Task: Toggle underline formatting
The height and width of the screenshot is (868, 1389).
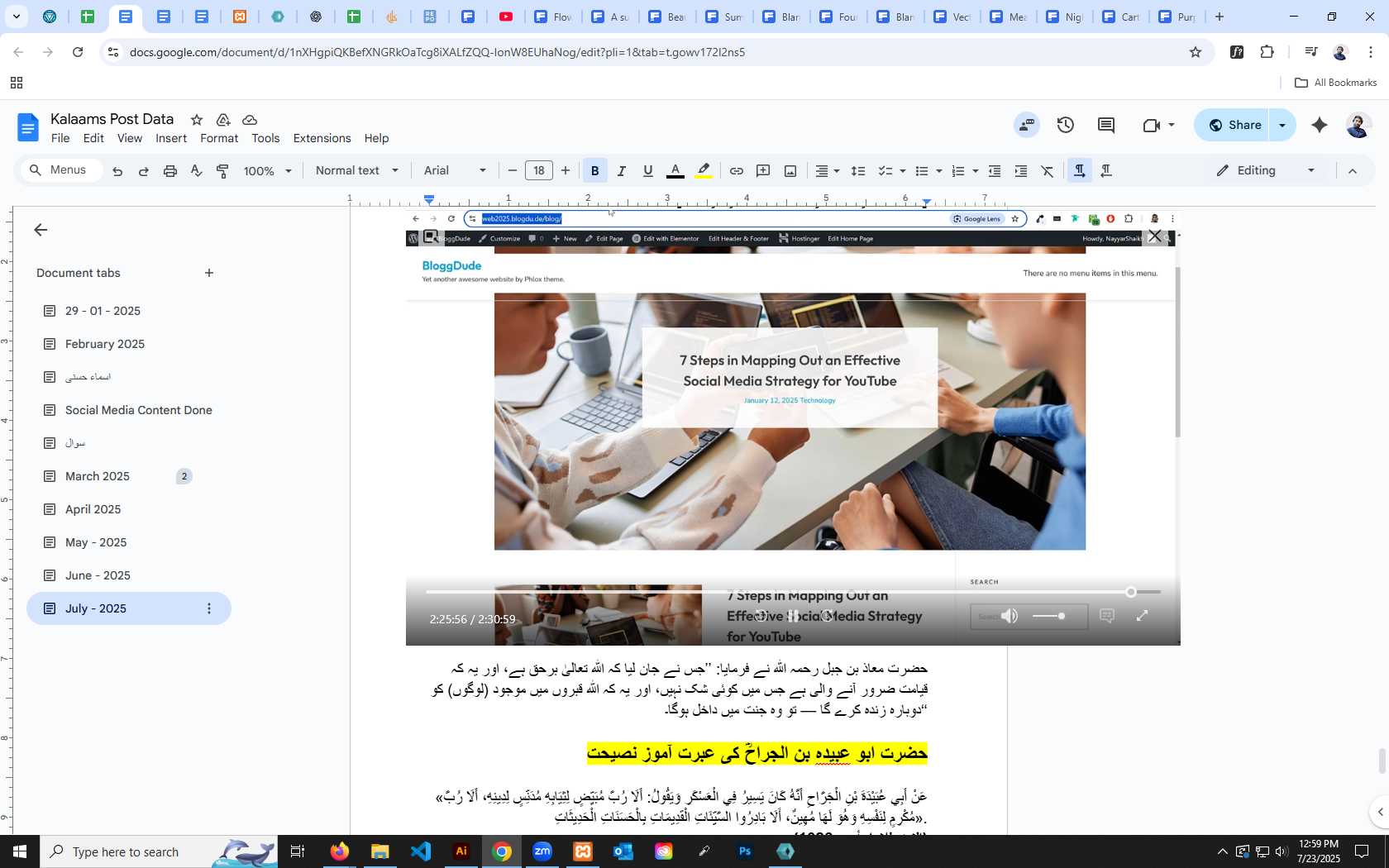Action: tap(648, 171)
